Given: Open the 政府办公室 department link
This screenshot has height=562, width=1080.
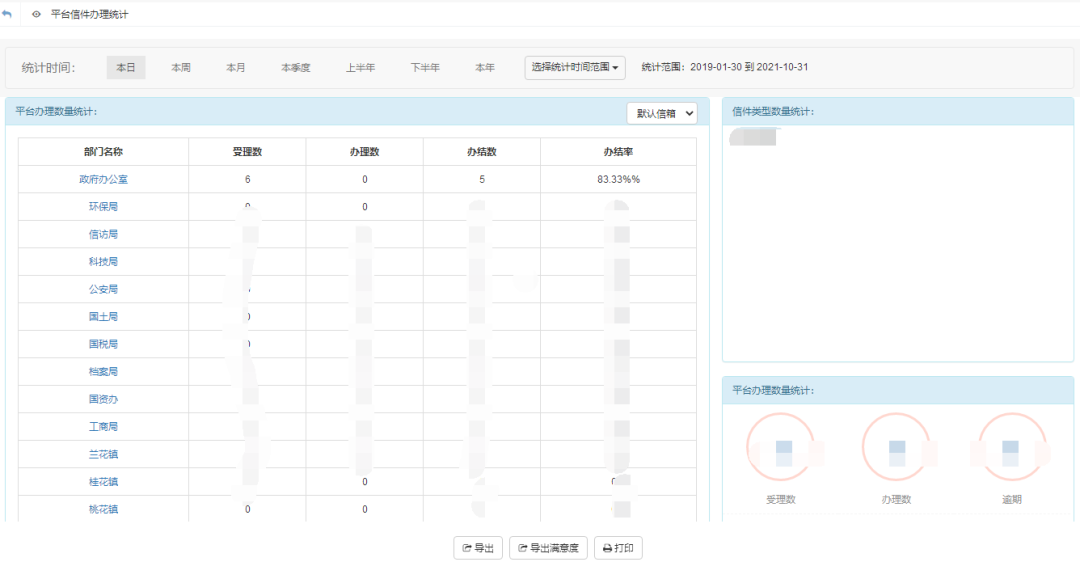Looking at the screenshot, I should pyautogui.click(x=103, y=179).
